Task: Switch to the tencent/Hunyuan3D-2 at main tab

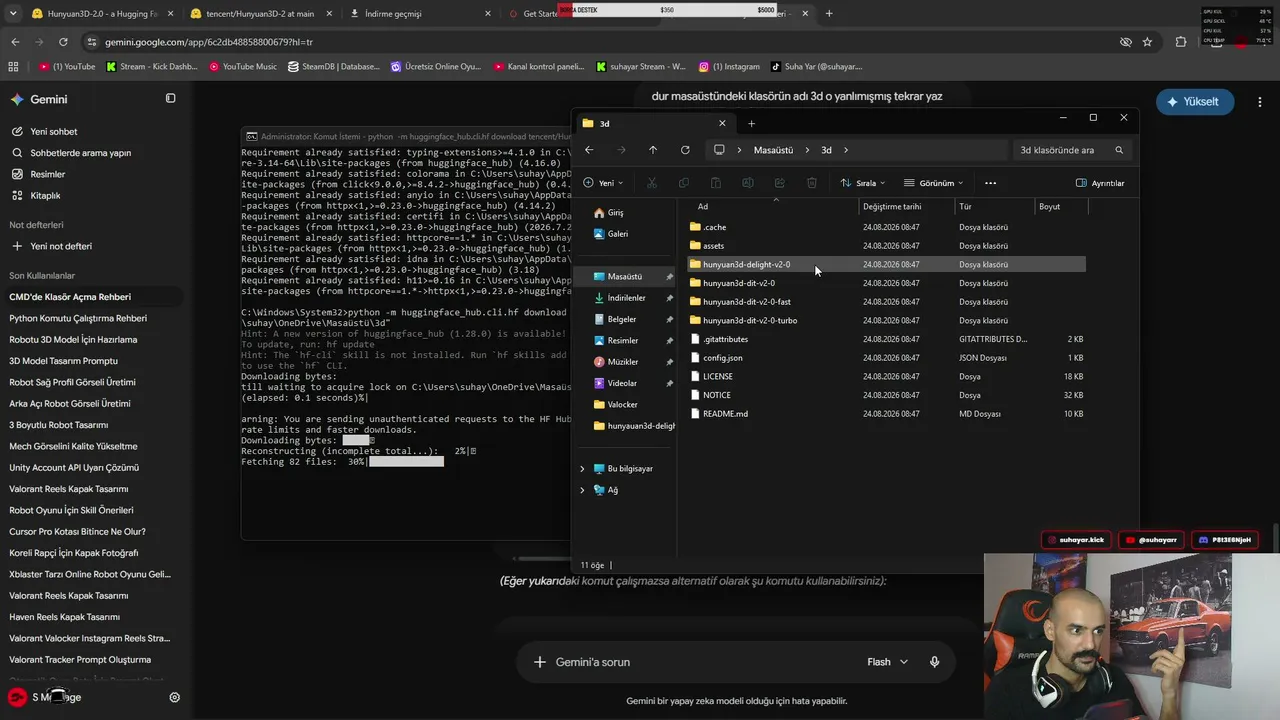Action: [x=264, y=14]
